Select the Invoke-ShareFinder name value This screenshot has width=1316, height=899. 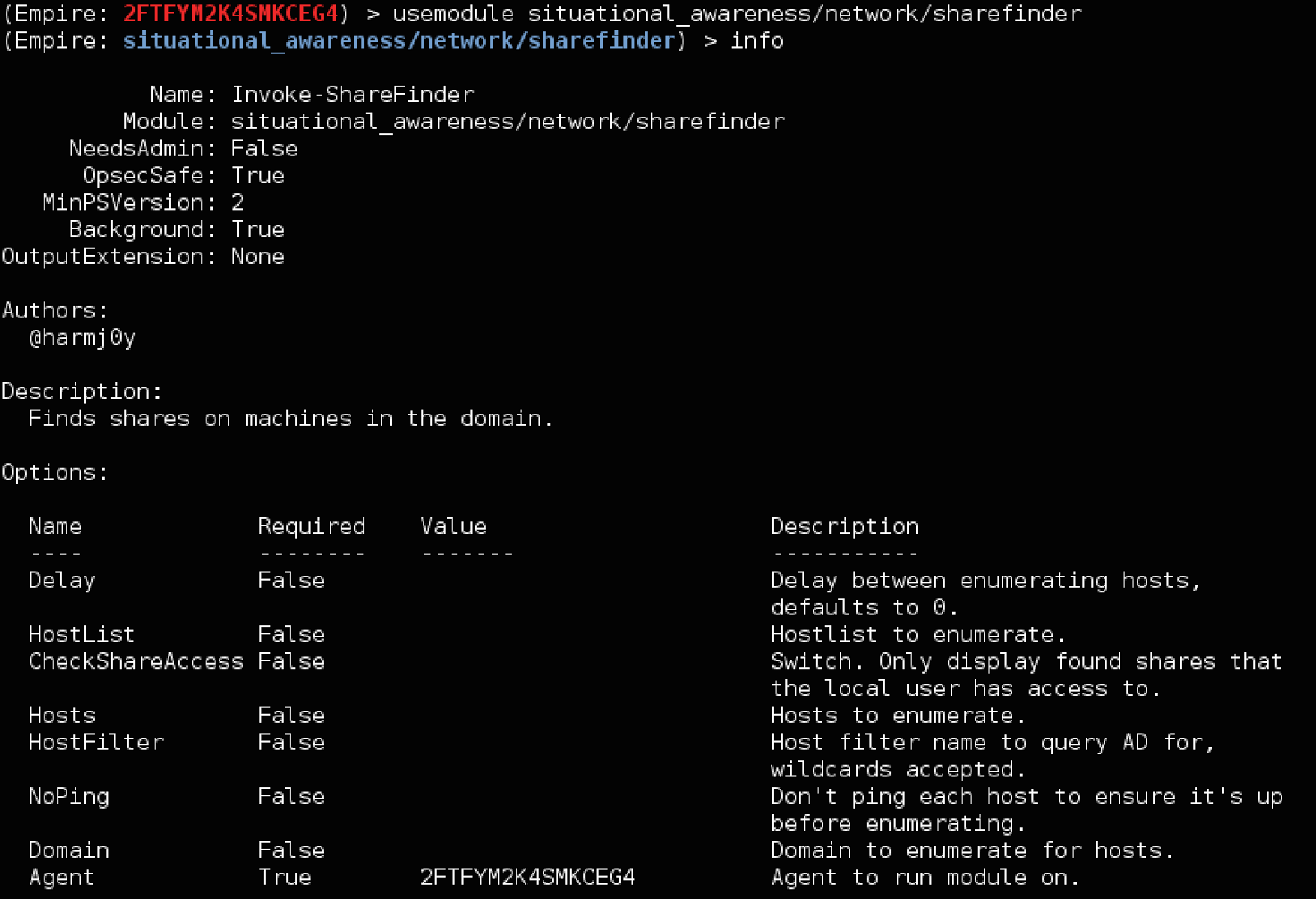coord(353,95)
